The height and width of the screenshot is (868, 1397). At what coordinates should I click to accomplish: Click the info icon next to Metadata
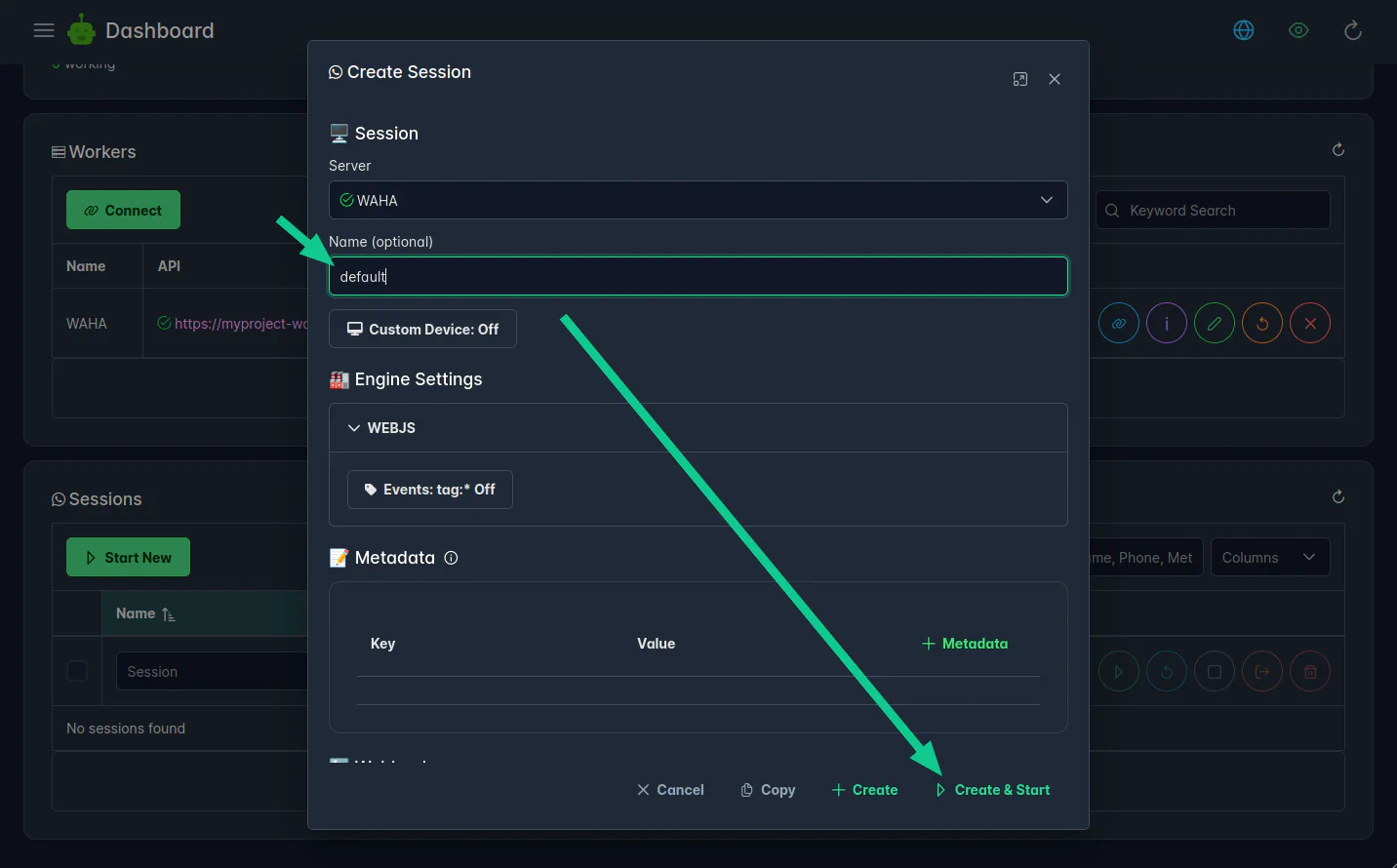(451, 558)
